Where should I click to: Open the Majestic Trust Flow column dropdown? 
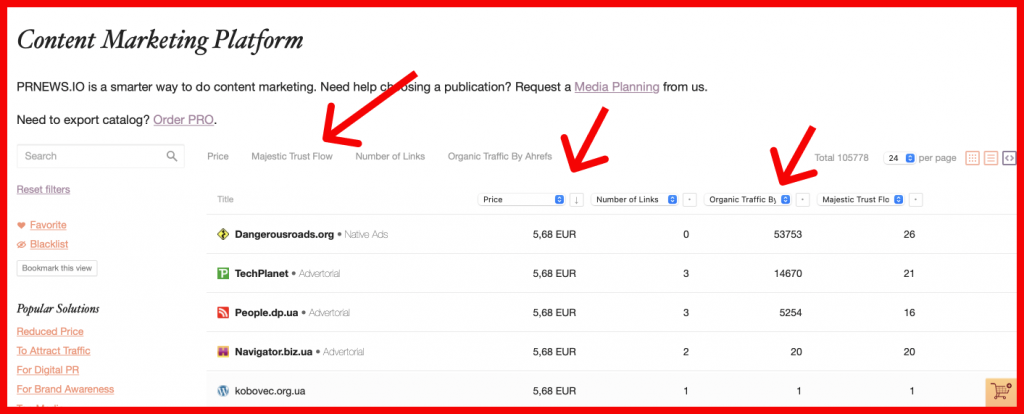tap(861, 200)
